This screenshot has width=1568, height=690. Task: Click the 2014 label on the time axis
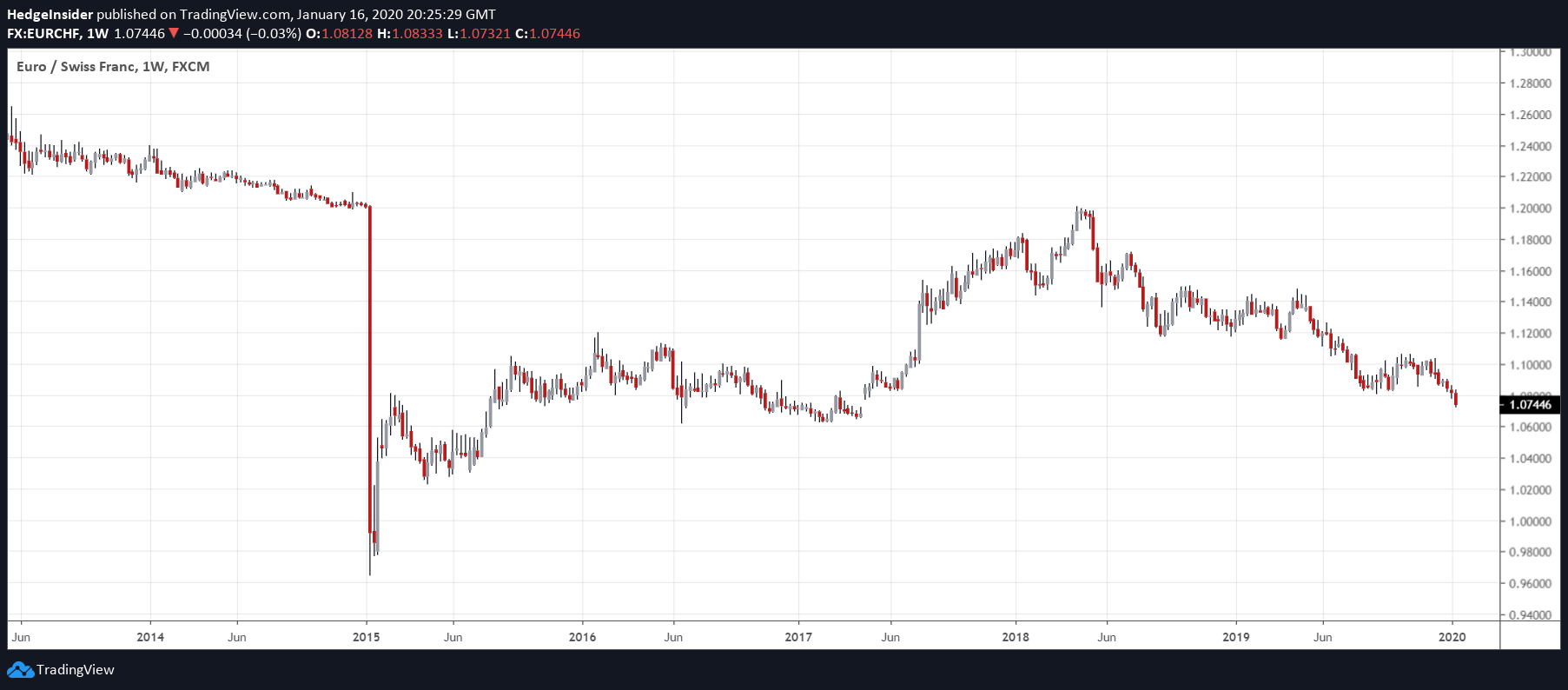[x=150, y=637]
